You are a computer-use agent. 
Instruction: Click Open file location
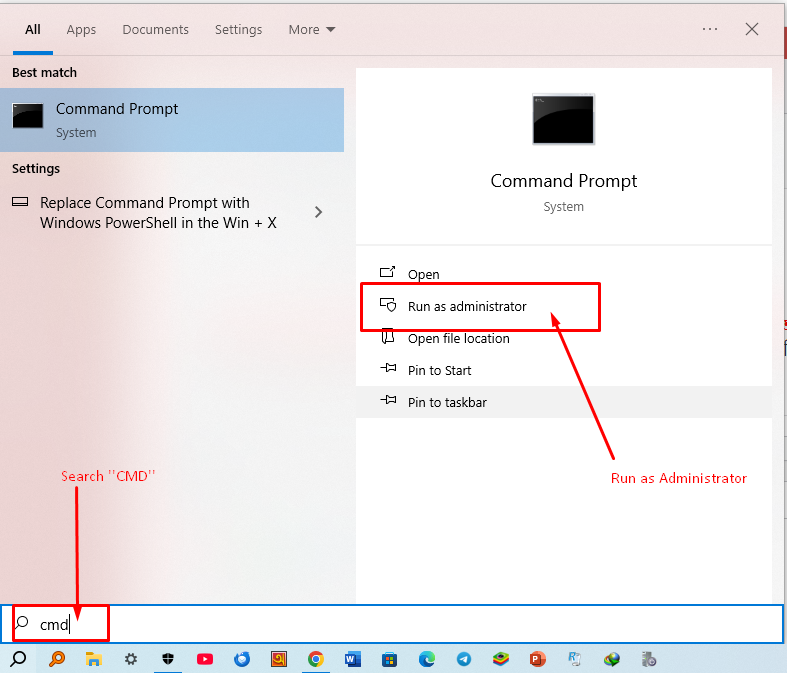coord(458,338)
